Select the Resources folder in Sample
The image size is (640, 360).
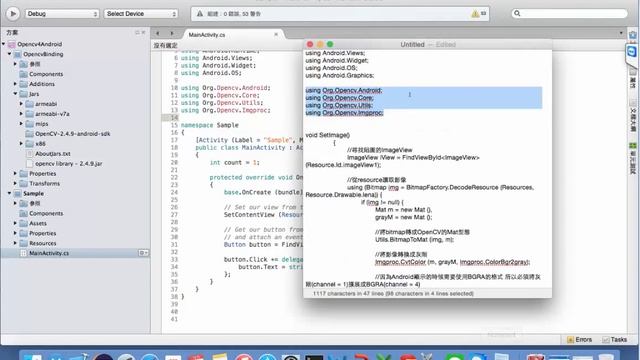(42, 243)
